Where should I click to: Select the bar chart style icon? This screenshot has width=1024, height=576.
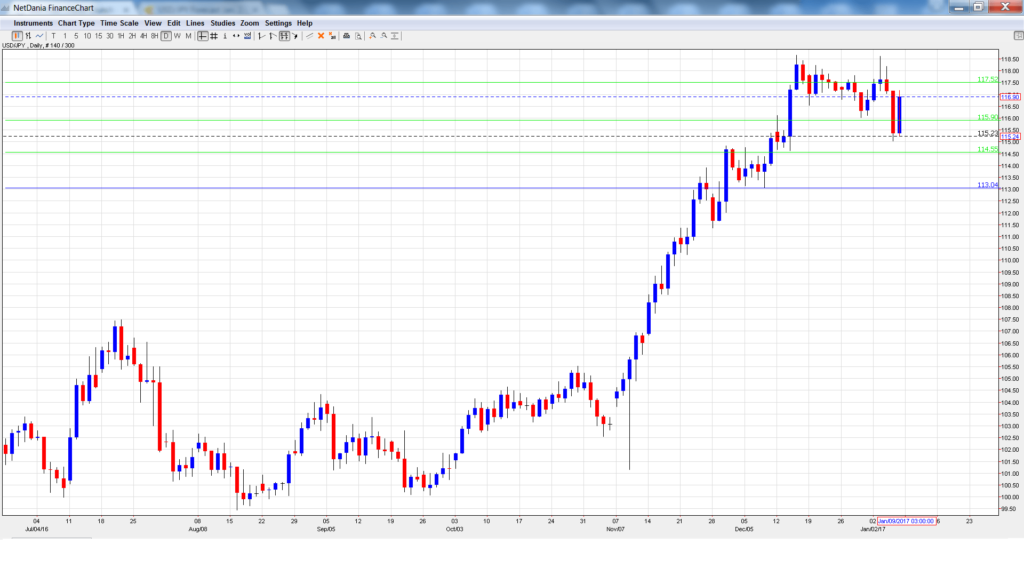coord(28,36)
